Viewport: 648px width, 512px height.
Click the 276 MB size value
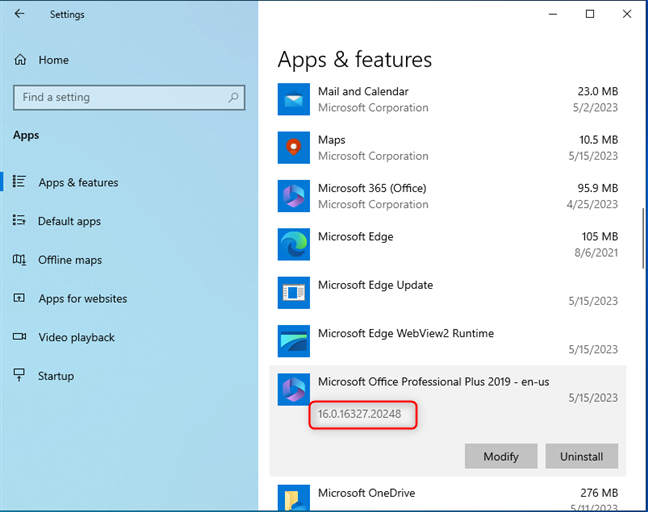pos(599,493)
